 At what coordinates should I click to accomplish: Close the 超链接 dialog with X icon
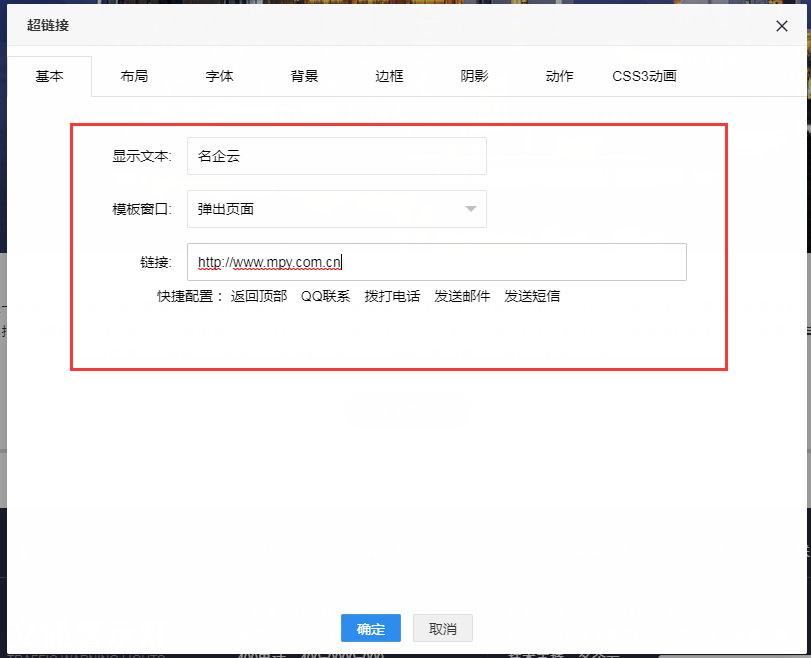pos(782,26)
